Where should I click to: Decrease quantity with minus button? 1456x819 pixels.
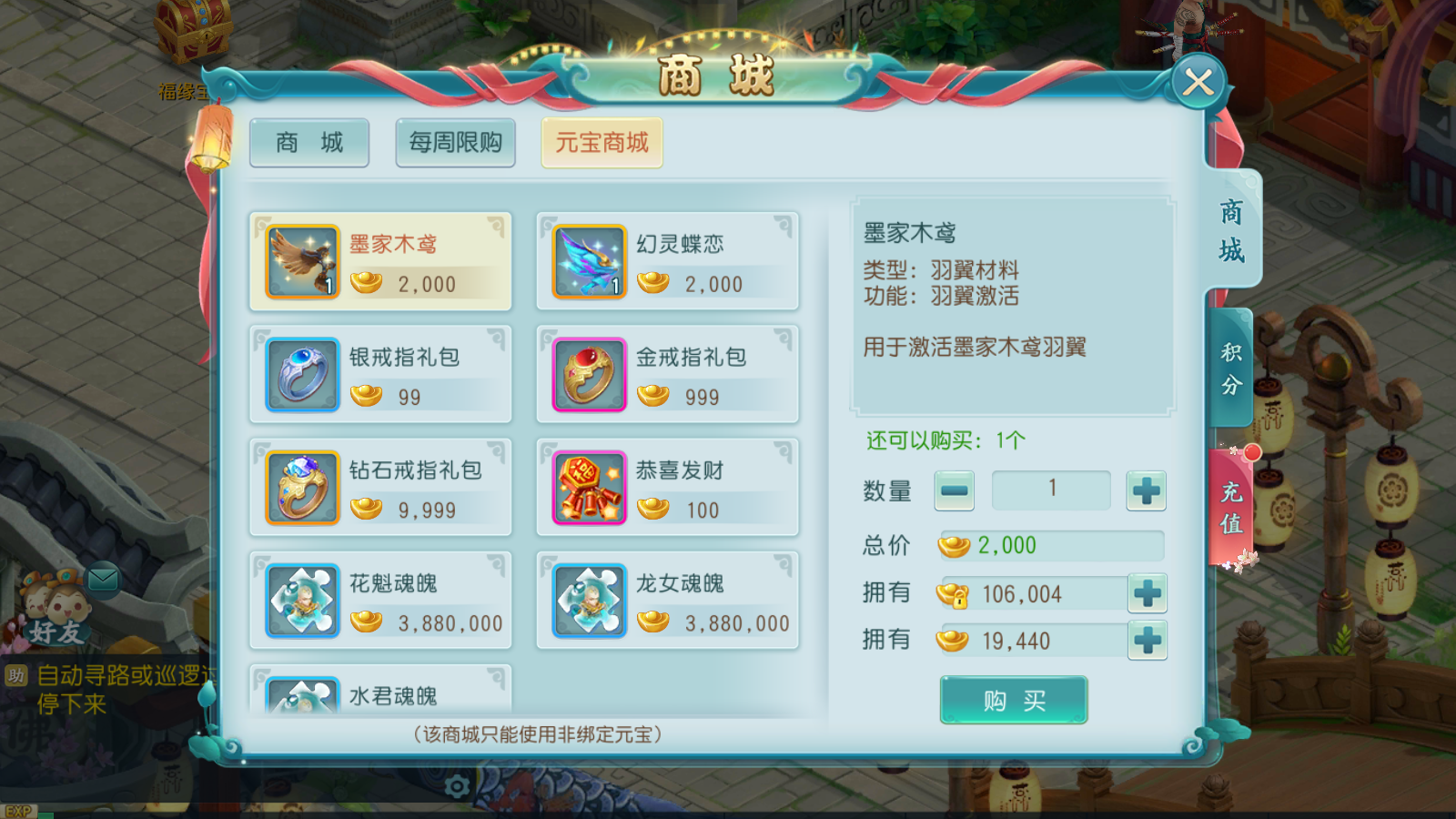pos(954,490)
